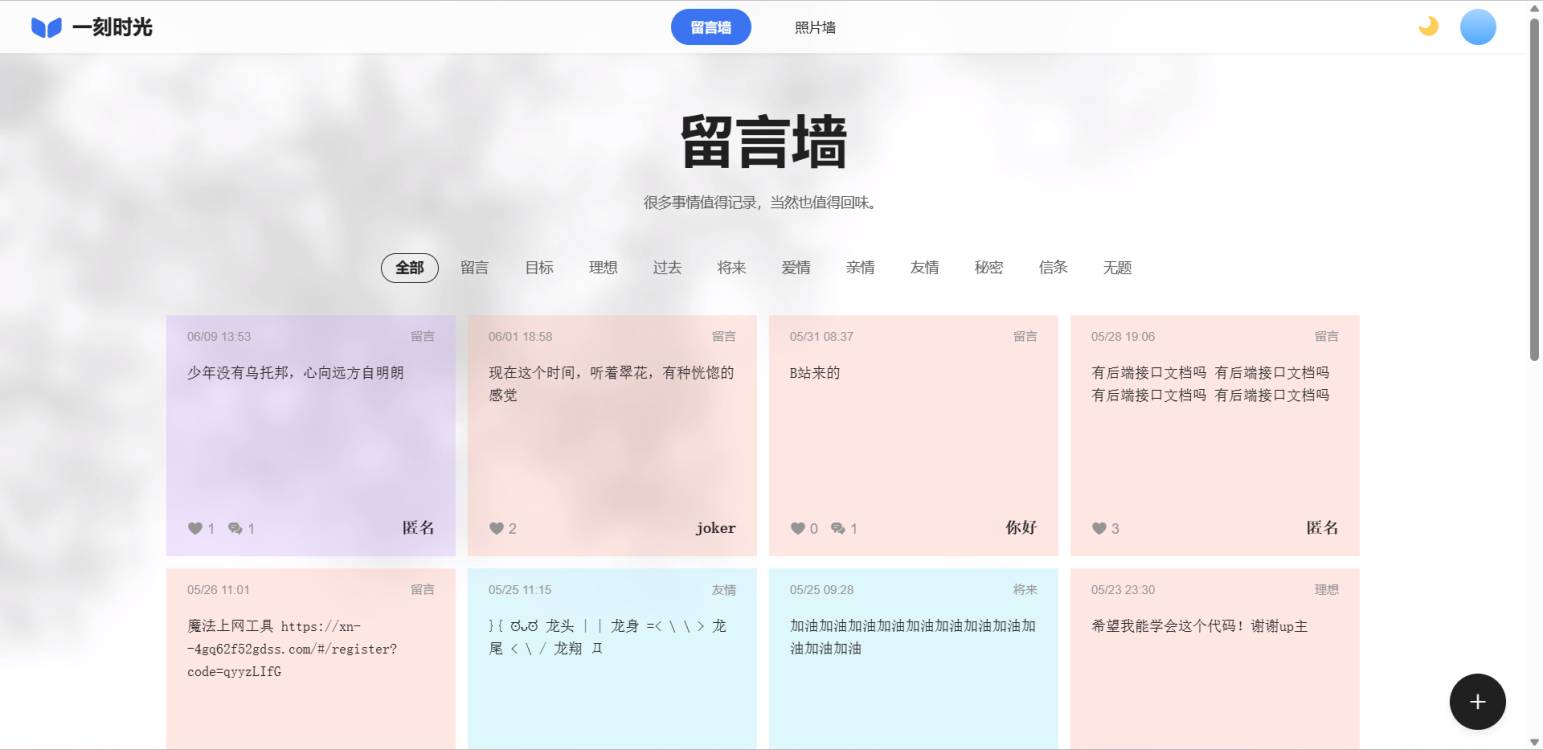Filter messages by 无题 category
Viewport: 1543px width, 750px height.
(1117, 268)
